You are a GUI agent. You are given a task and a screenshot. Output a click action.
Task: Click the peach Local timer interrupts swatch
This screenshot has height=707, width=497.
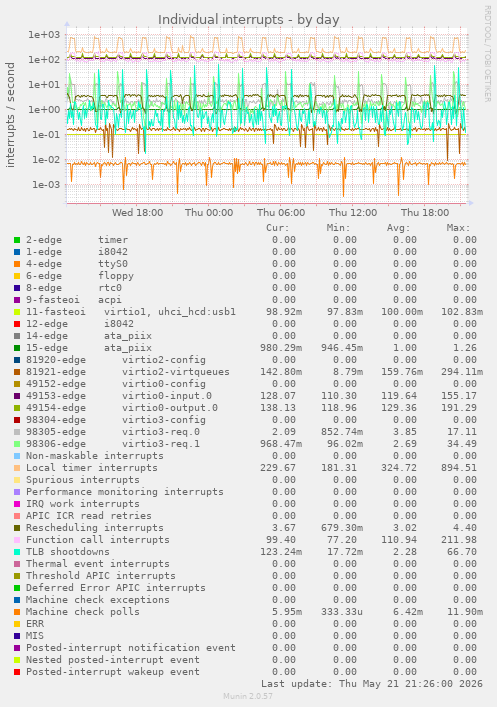coord(17,468)
